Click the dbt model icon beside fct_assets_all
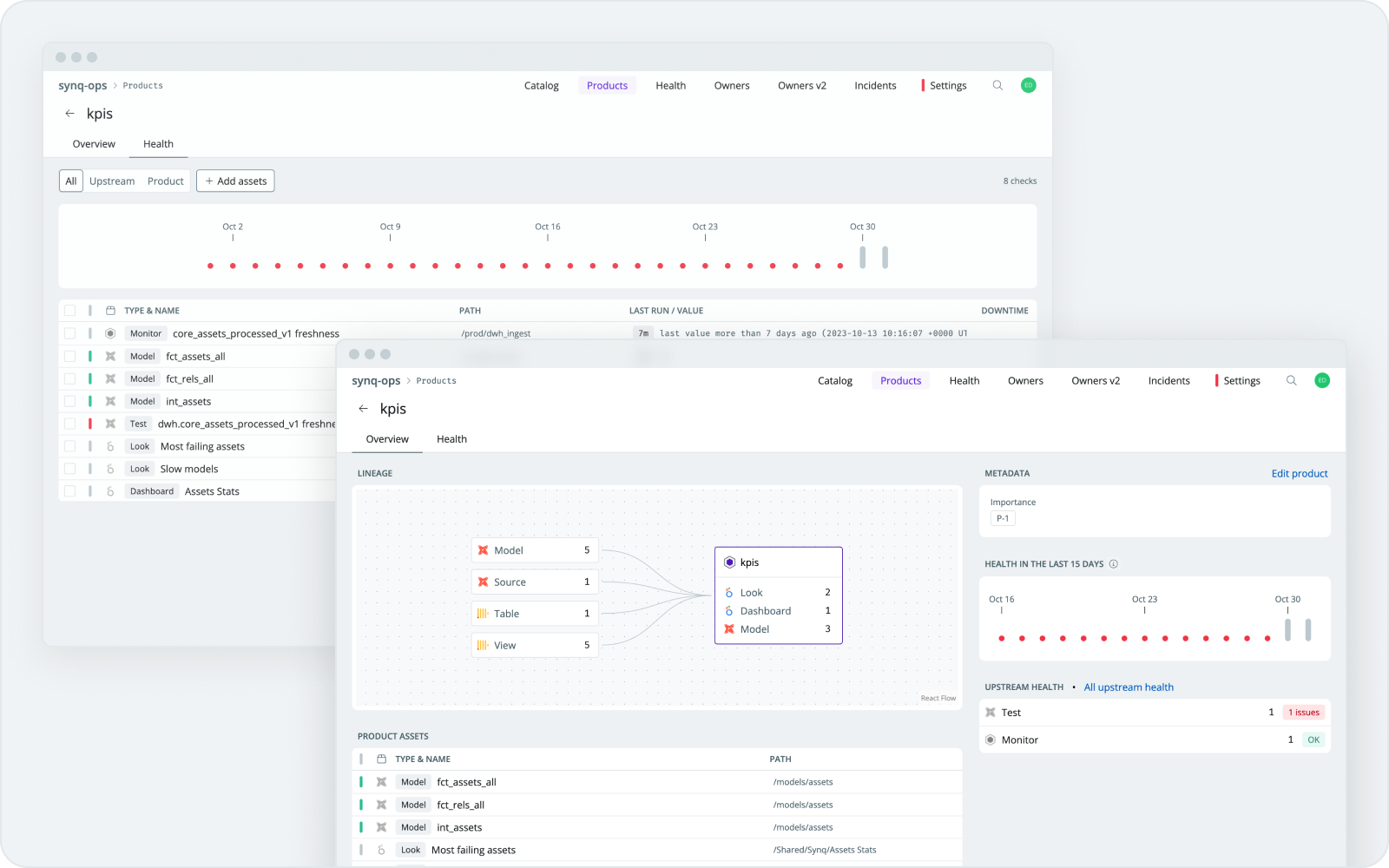 point(112,356)
